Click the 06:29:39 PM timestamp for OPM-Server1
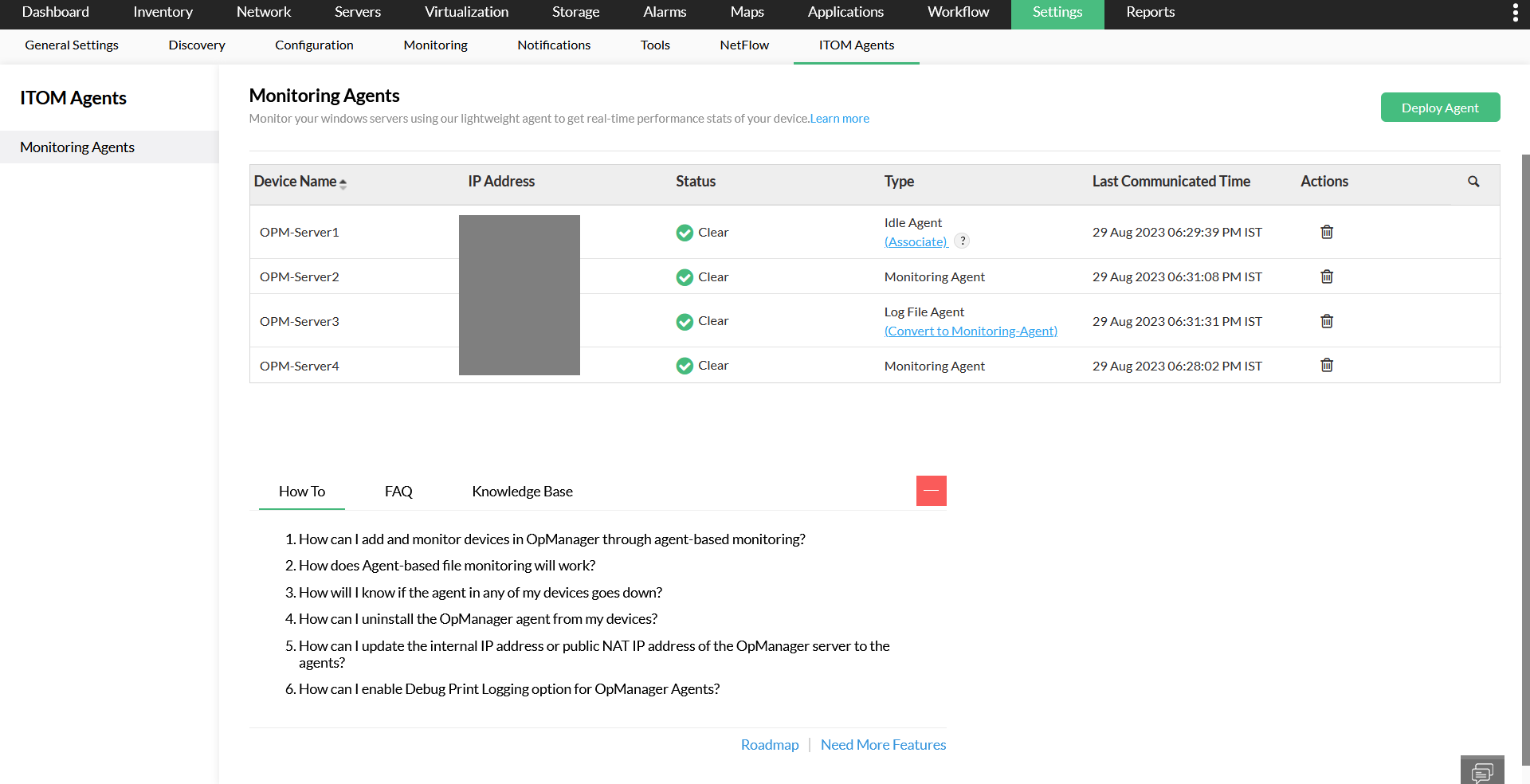Screen dimensions: 1530x784 point(1177,233)
